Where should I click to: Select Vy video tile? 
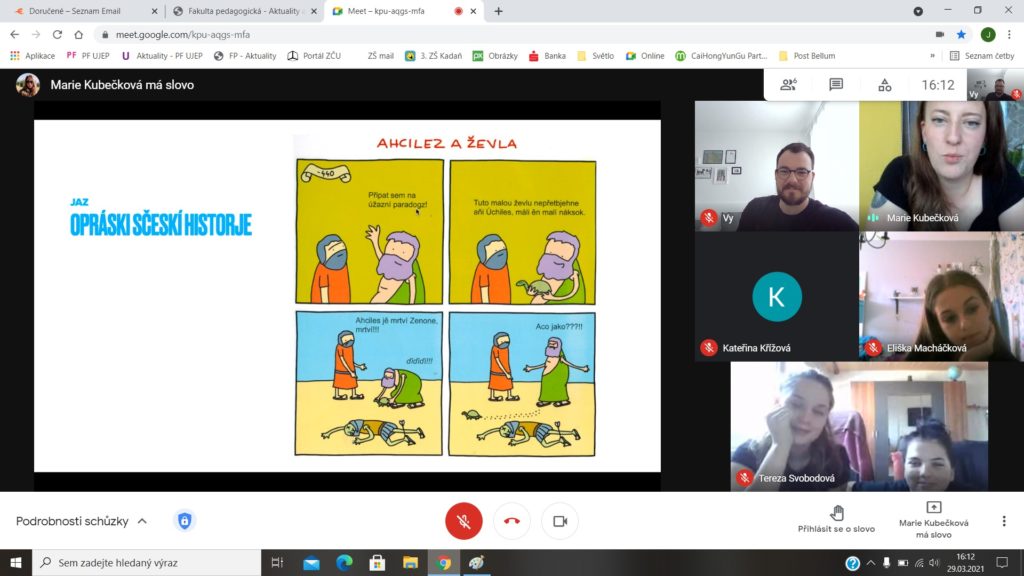pyautogui.click(x=776, y=166)
